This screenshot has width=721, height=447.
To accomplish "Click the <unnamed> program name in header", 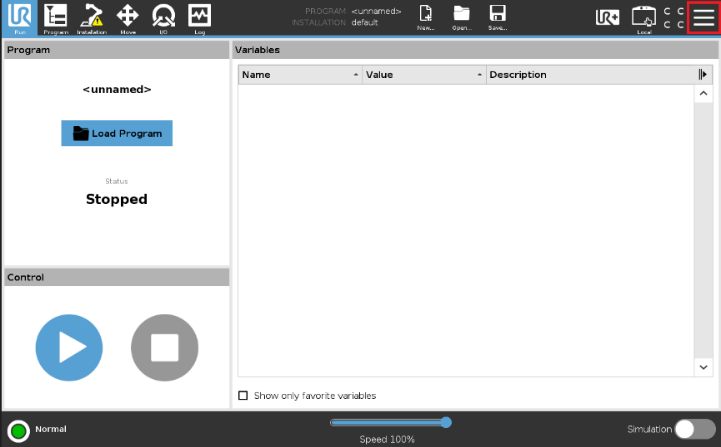I will 376,11.
